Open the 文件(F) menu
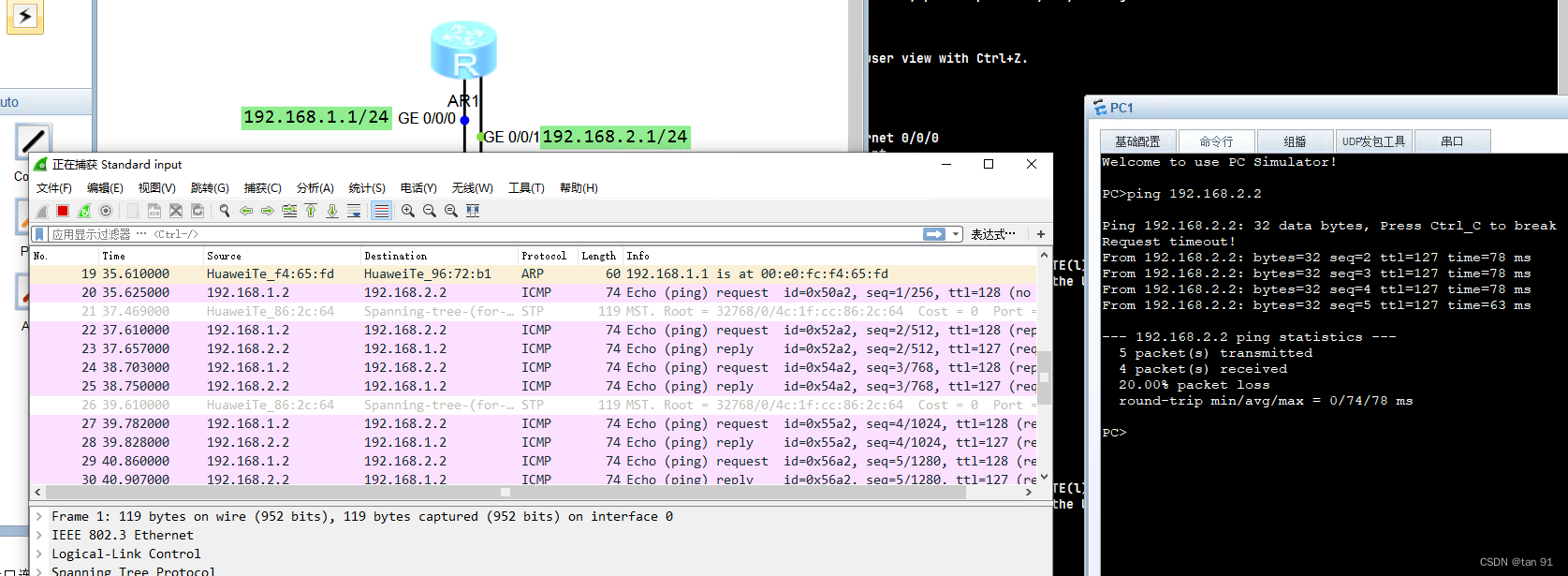Viewport: 1568px width, 576px height. 54,188
